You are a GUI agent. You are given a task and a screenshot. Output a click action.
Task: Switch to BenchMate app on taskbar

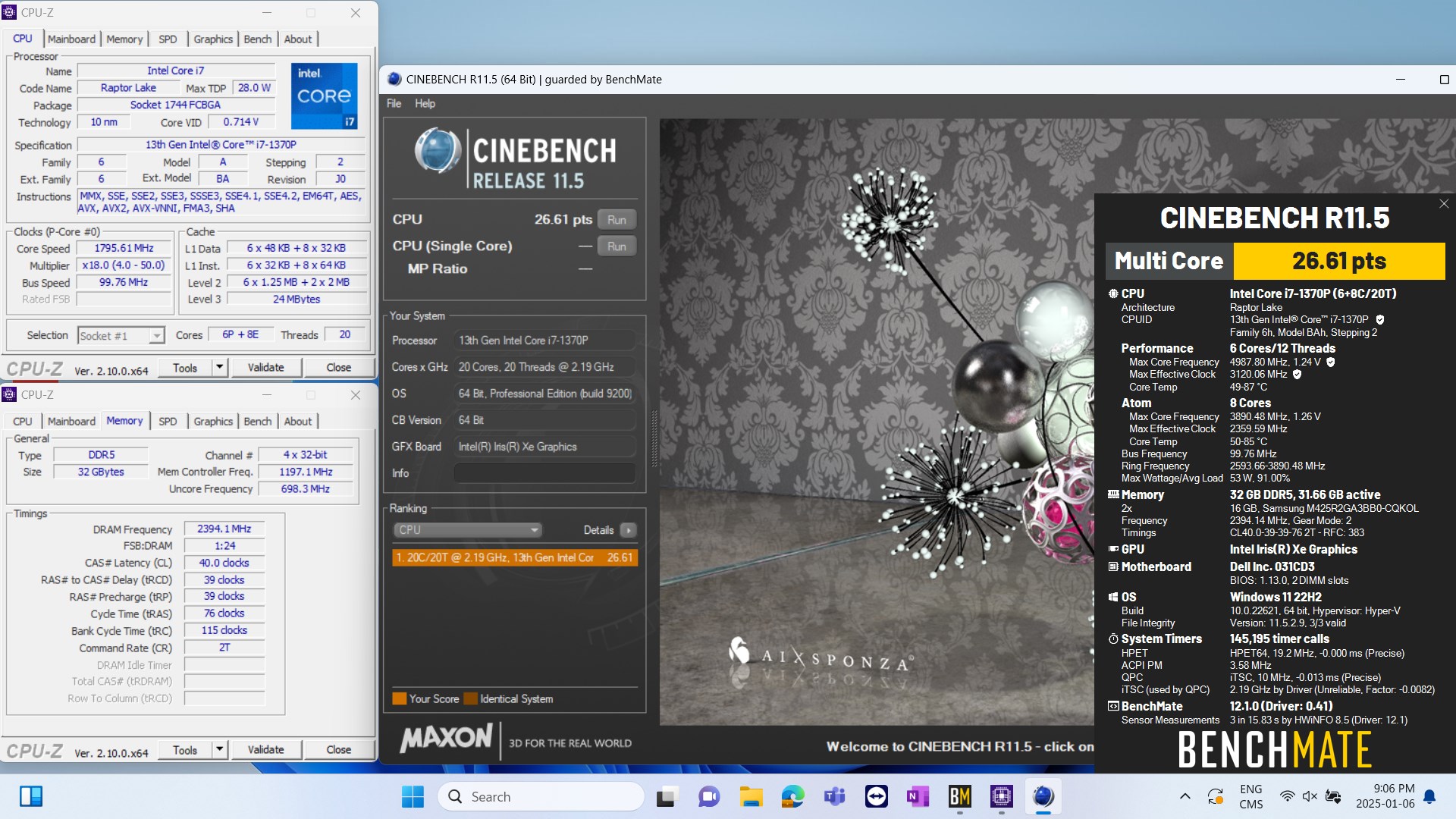pos(960,796)
